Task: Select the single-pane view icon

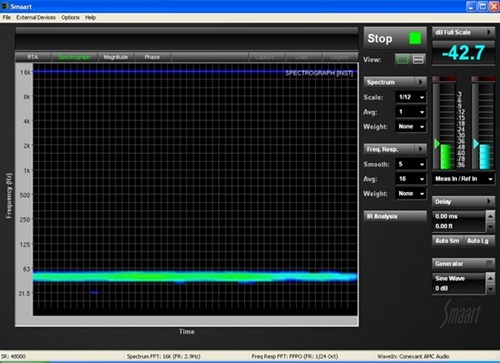Action: [x=402, y=60]
